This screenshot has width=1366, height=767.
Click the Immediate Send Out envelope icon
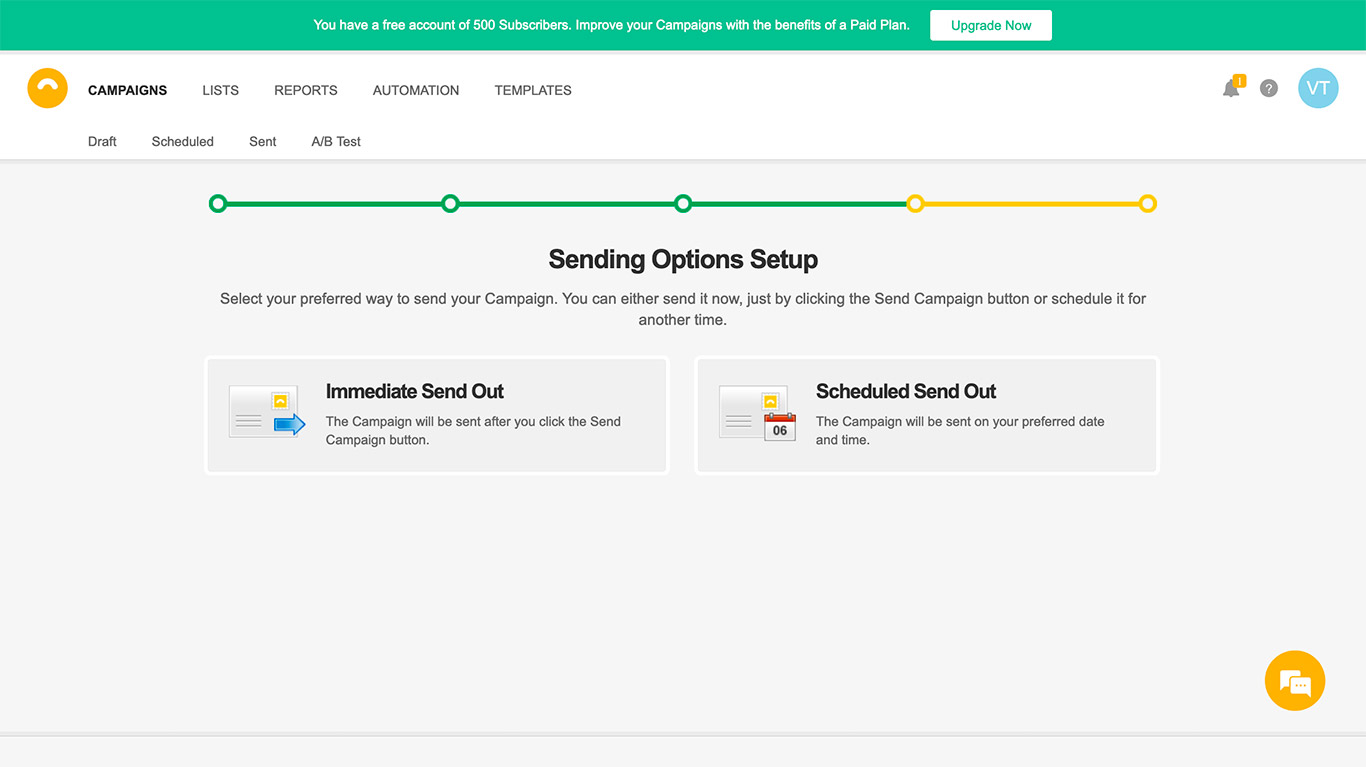click(x=267, y=411)
